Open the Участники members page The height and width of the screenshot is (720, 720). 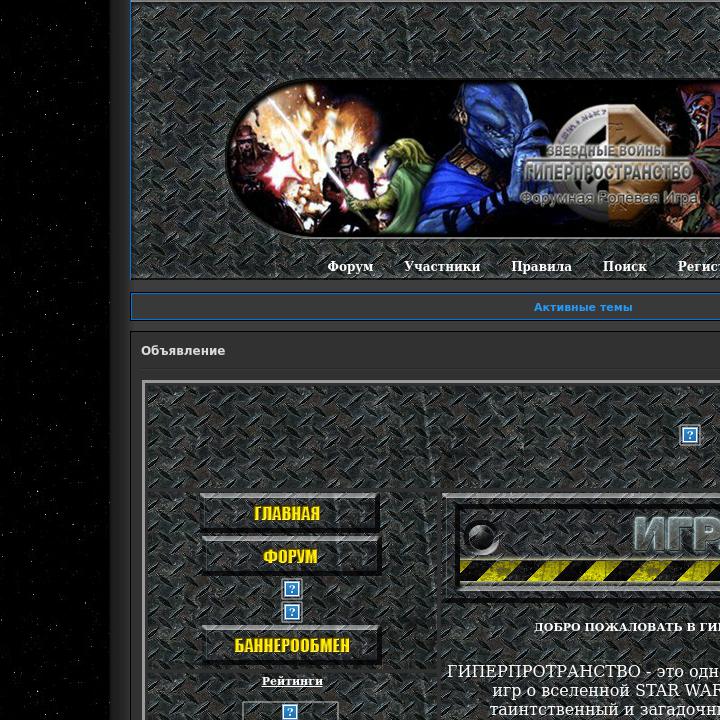[x=442, y=266]
